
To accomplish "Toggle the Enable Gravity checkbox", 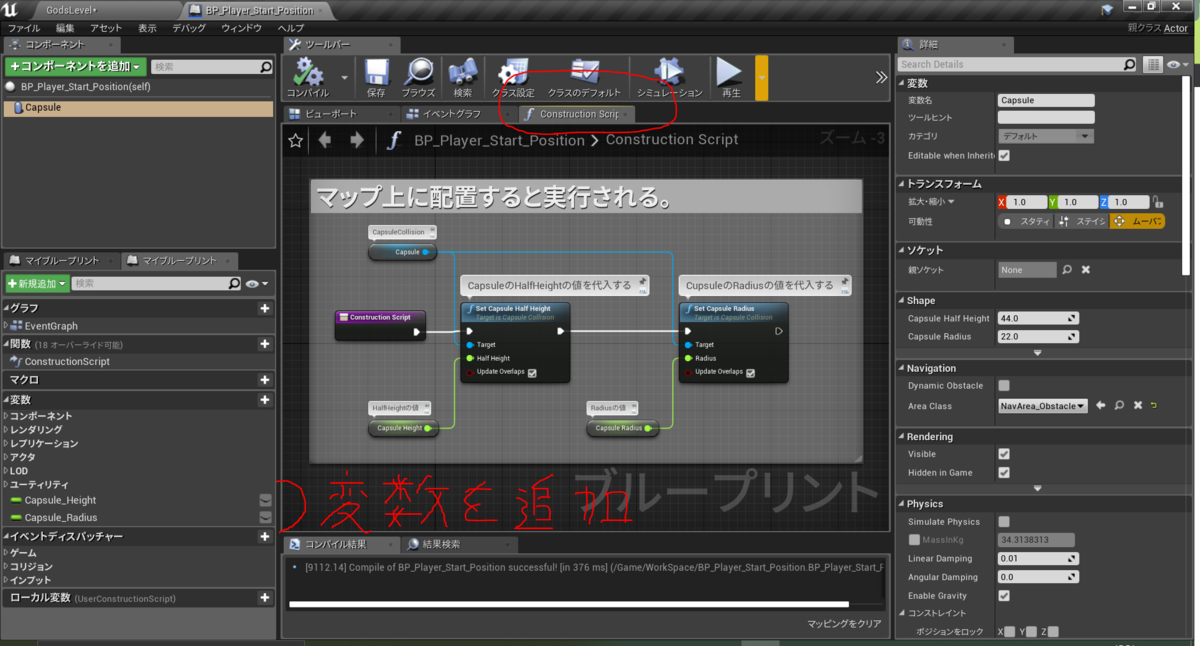I will click(1004, 596).
